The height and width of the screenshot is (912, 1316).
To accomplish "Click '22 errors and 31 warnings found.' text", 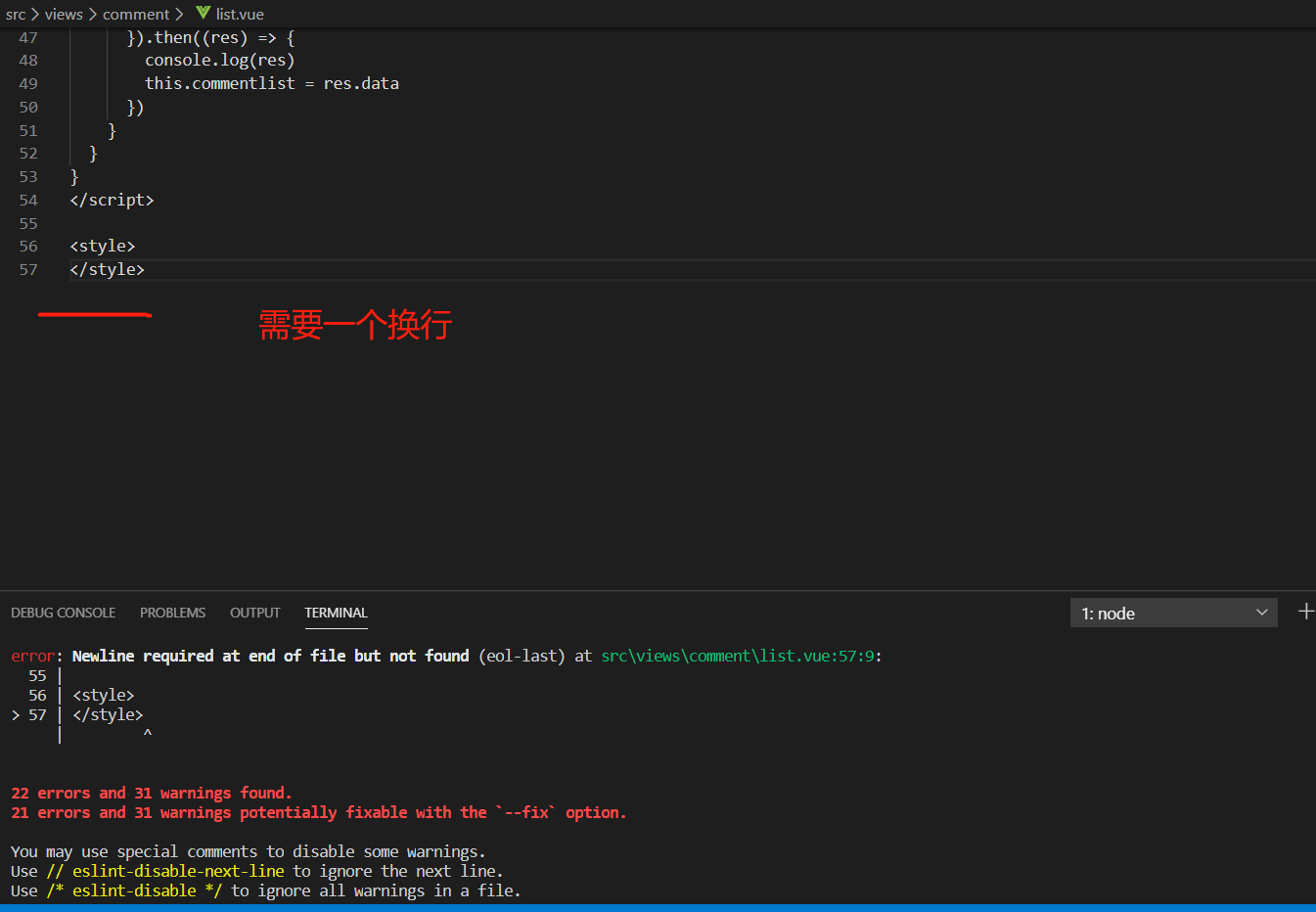I will click(x=152, y=793).
